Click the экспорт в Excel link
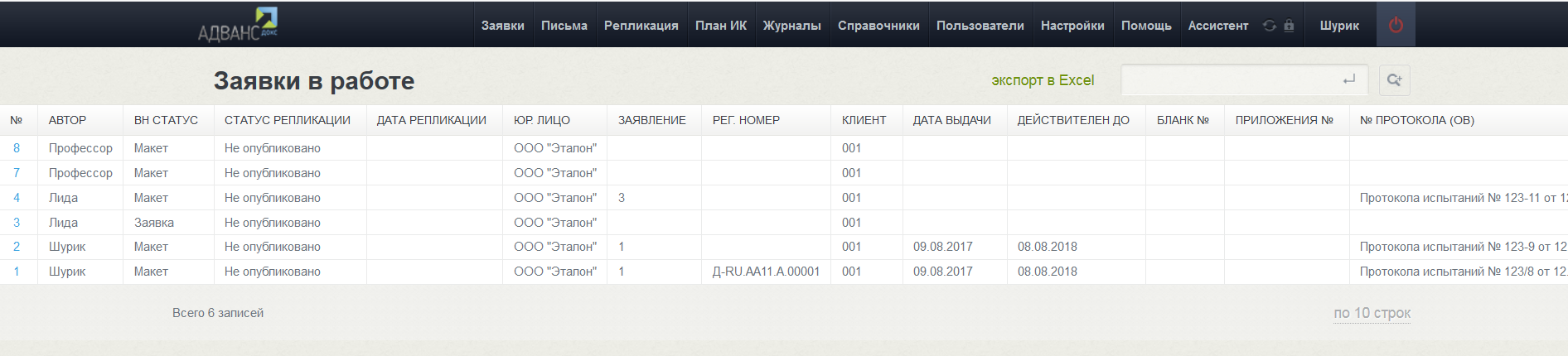The height and width of the screenshot is (356, 1568). (x=1043, y=80)
